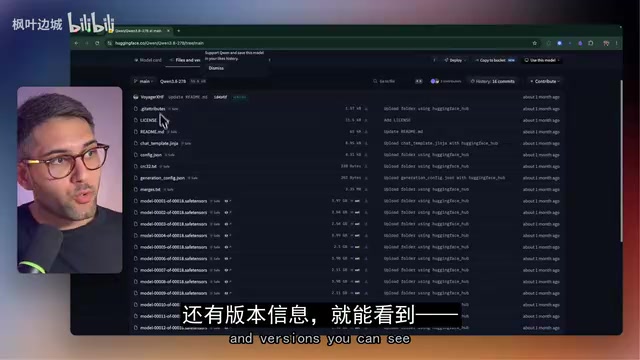Open the .gitattributes file
The width and height of the screenshot is (640, 360).
(153, 109)
